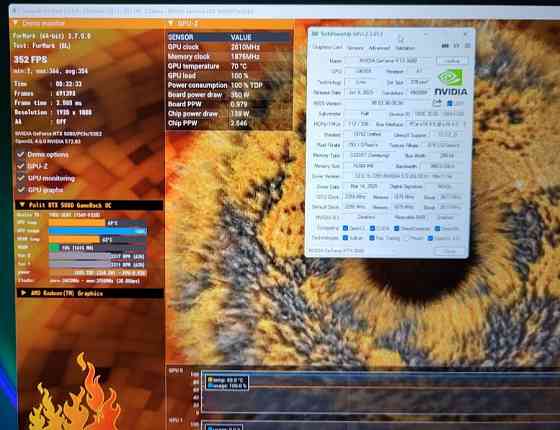Collapse the GPU-Z sensor panel triangle in FurMark
The width and height of the screenshot is (560, 430).
click(x=171, y=23)
